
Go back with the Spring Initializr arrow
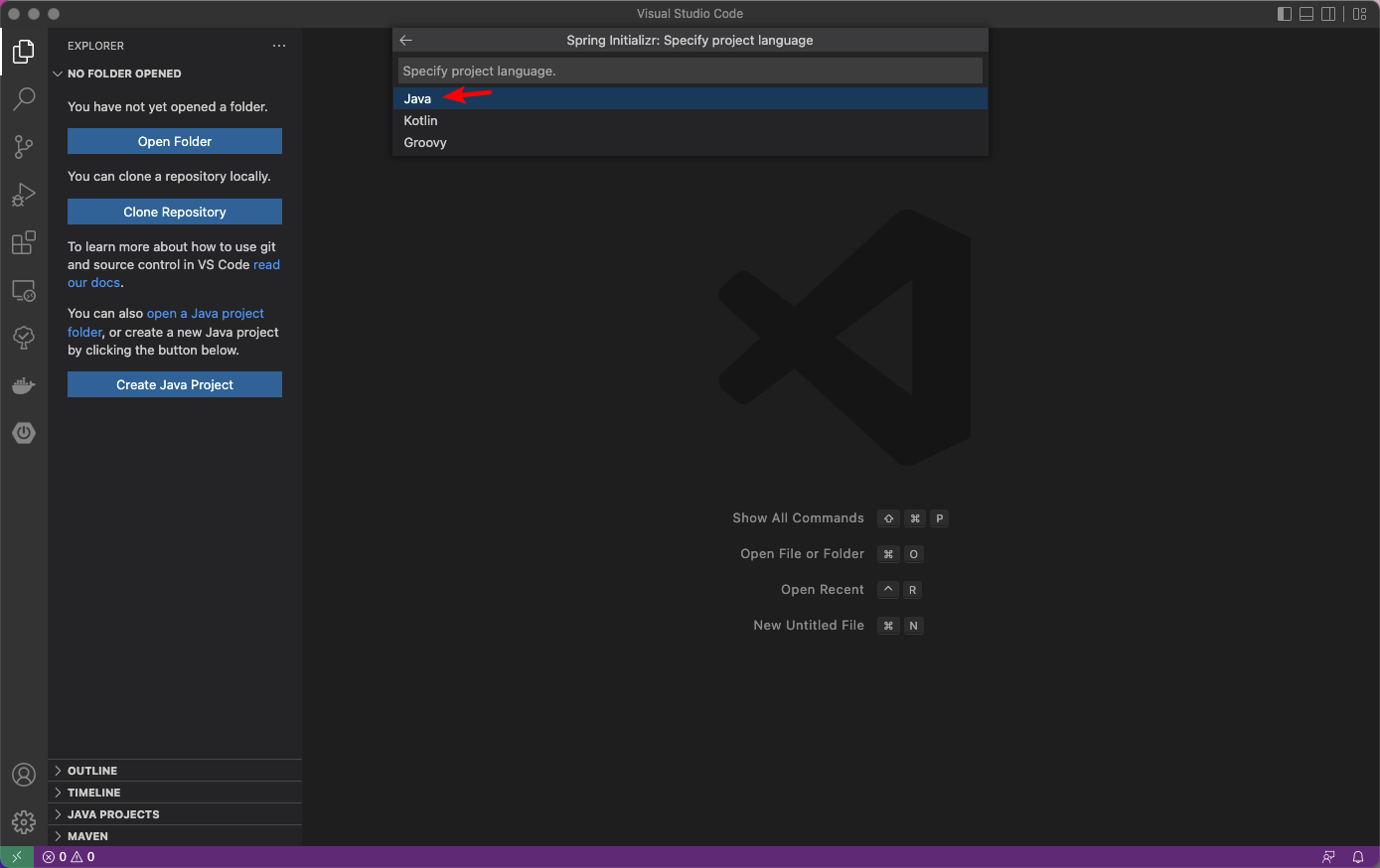coord(405,41)
